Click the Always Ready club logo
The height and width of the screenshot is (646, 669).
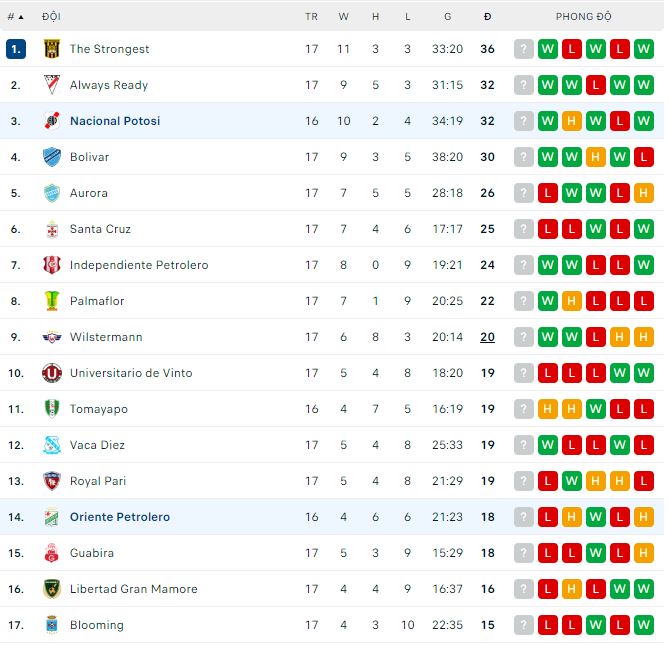(x=52, y=85)
